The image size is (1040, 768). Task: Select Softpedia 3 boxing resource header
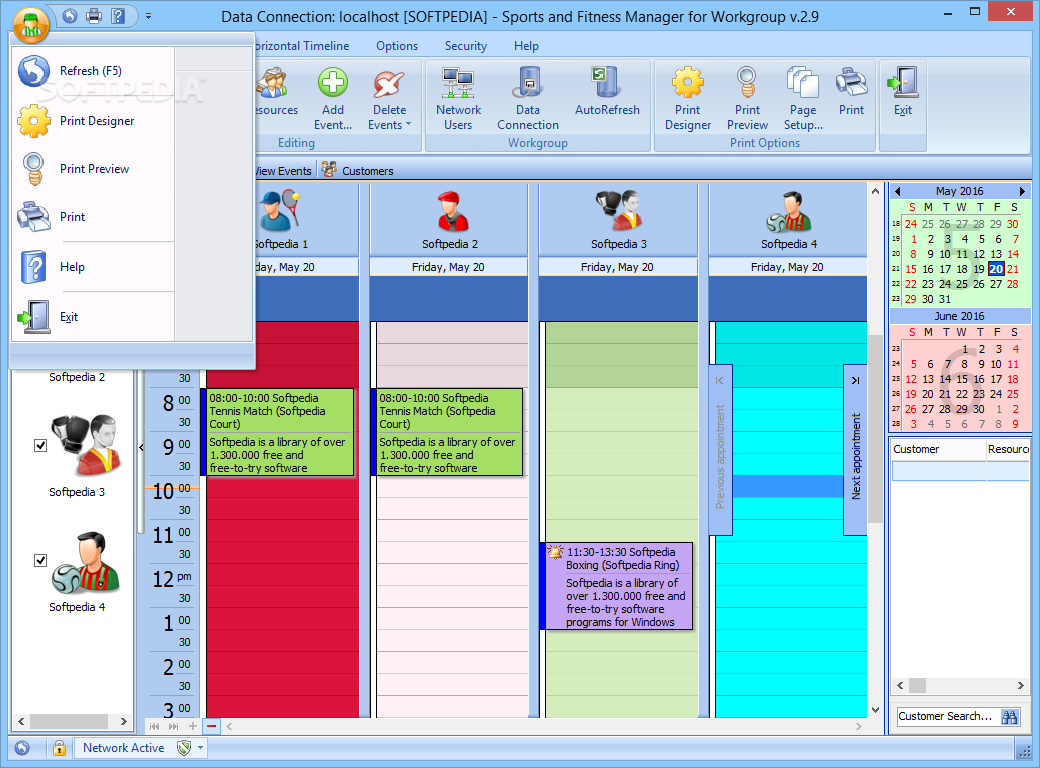pos(618,220)
